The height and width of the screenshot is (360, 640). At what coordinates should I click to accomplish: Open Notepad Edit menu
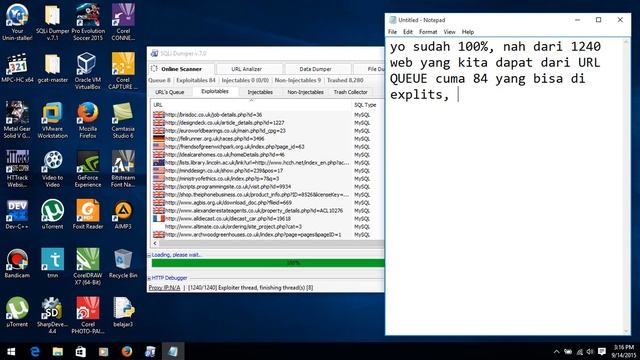(x=408, y=32)
